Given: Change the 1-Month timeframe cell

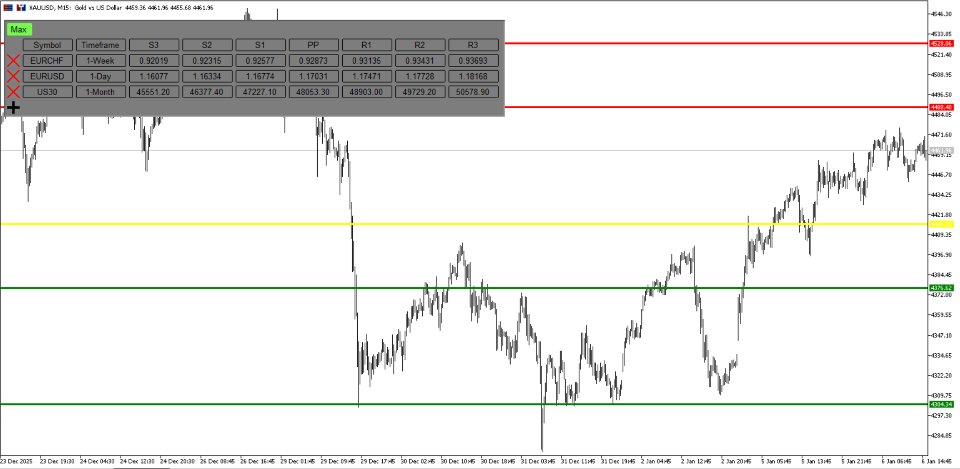Looking at the screenshot, I should click(x=101, y=92).
